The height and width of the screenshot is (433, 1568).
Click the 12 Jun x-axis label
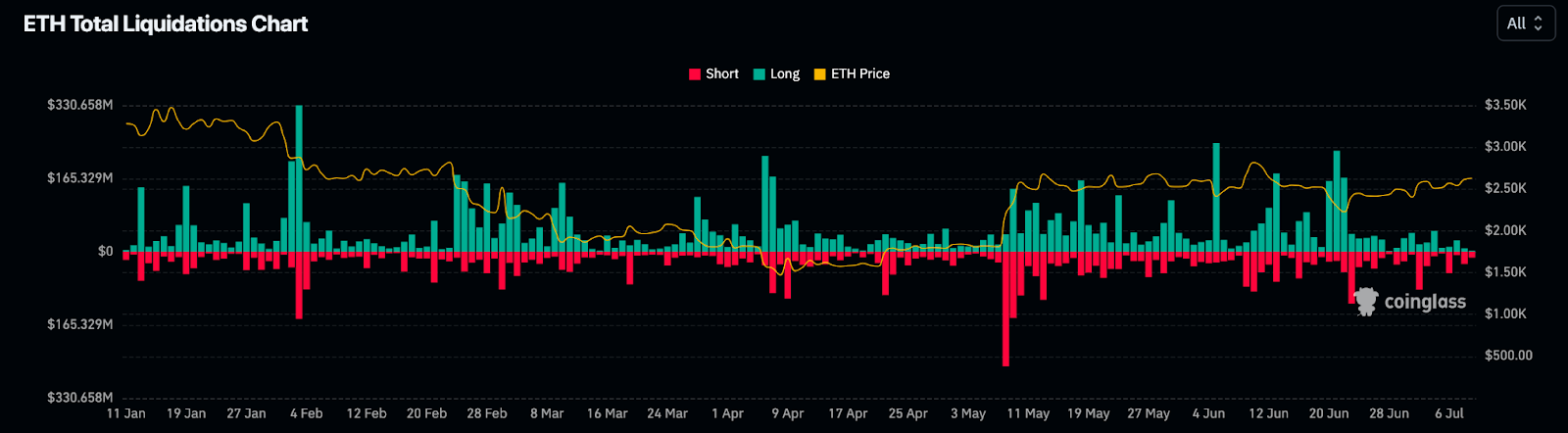coord(1268,413)
